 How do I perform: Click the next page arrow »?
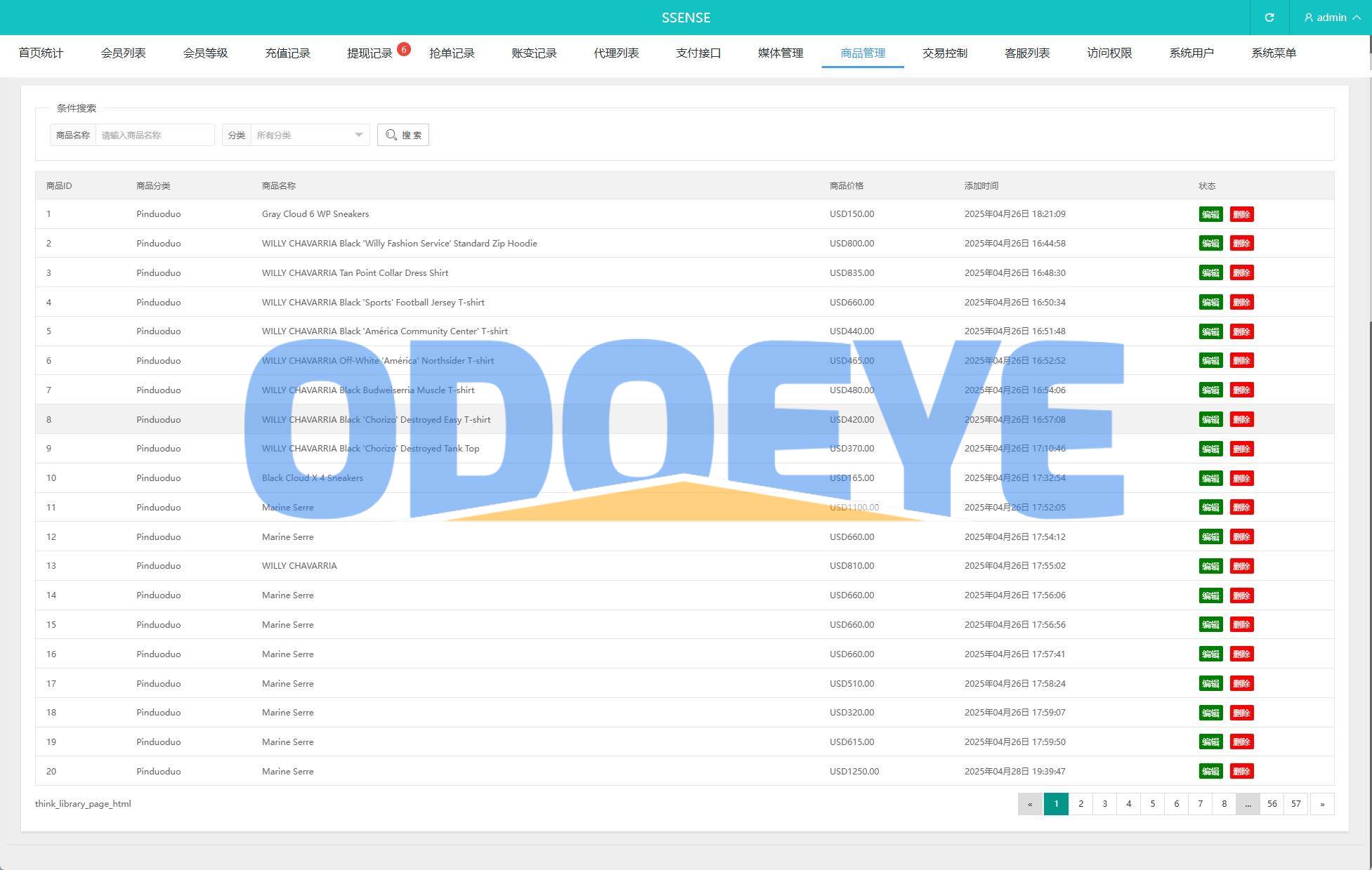[1321, 804]
